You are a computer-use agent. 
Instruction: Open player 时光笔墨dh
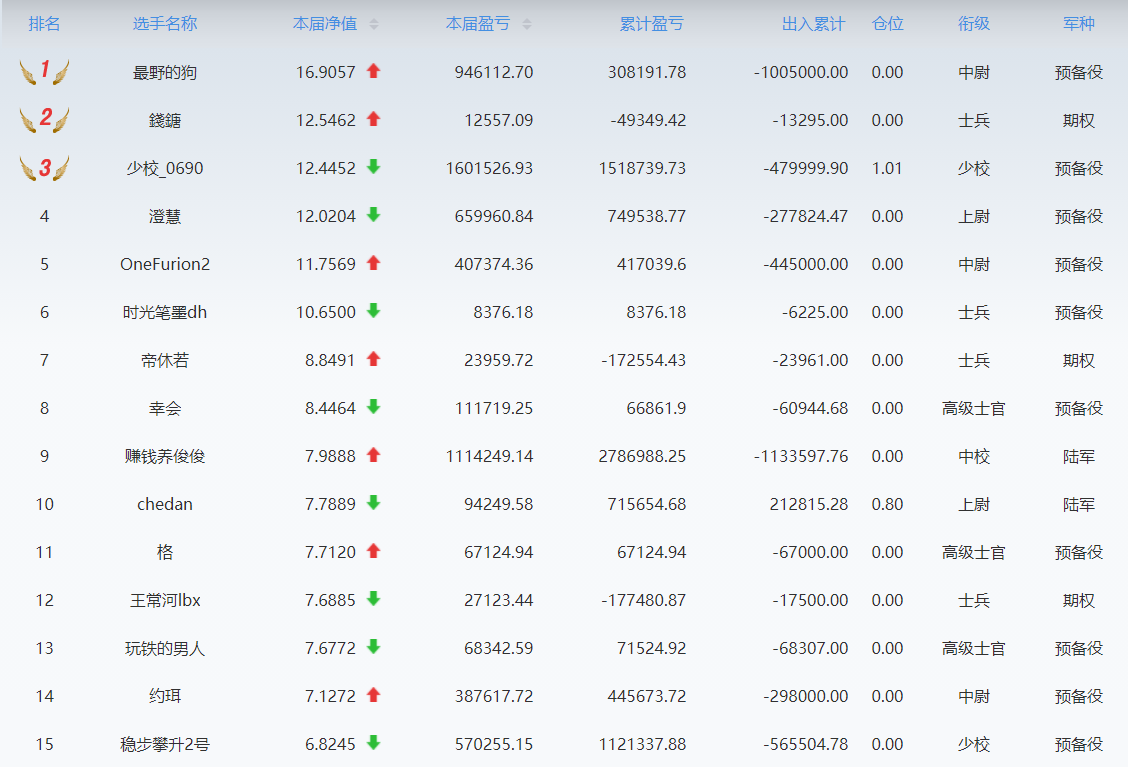[x=165, y=312]
